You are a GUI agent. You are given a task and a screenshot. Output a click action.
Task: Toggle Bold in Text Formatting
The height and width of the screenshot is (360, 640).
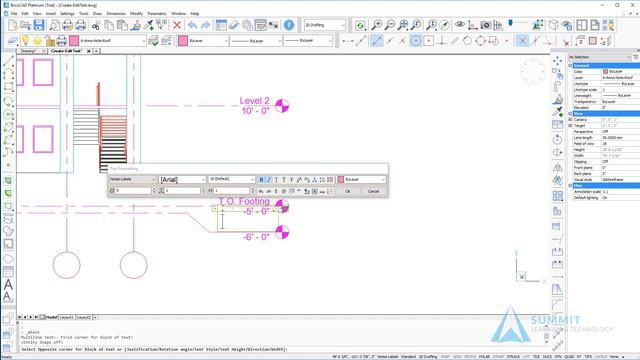pyautogui.click(x=261, y=180)
